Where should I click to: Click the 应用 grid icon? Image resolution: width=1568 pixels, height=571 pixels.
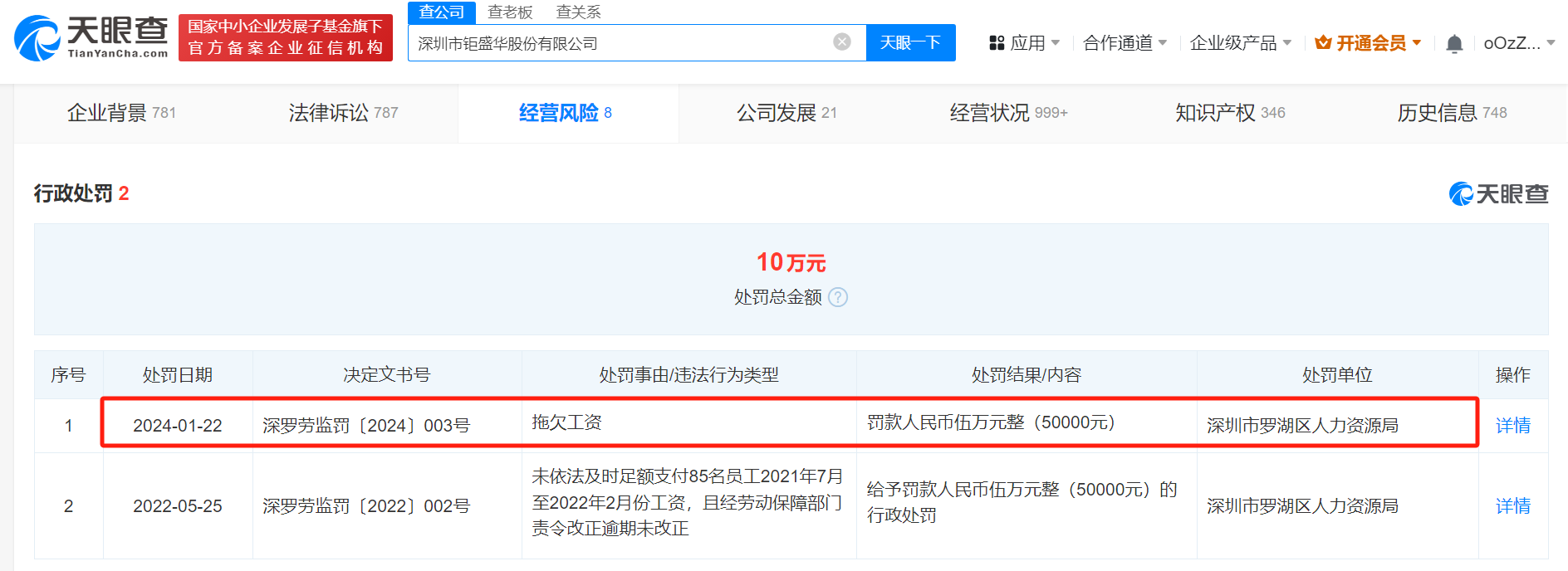[997, 43]
